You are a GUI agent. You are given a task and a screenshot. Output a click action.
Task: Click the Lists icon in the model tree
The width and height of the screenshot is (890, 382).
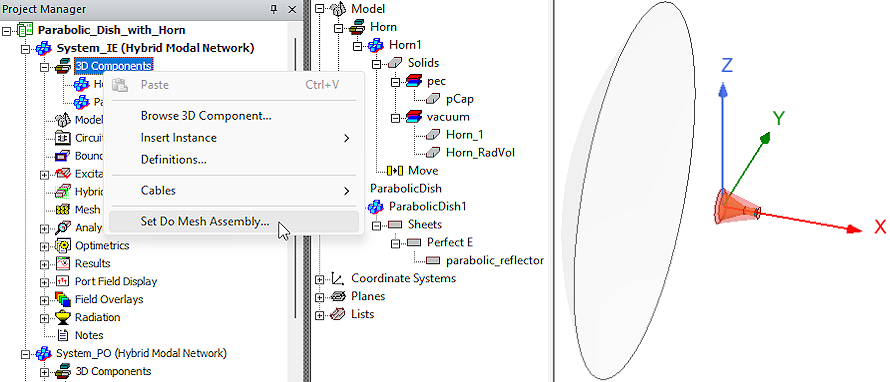pyautogui.click(x=338, y=314)
